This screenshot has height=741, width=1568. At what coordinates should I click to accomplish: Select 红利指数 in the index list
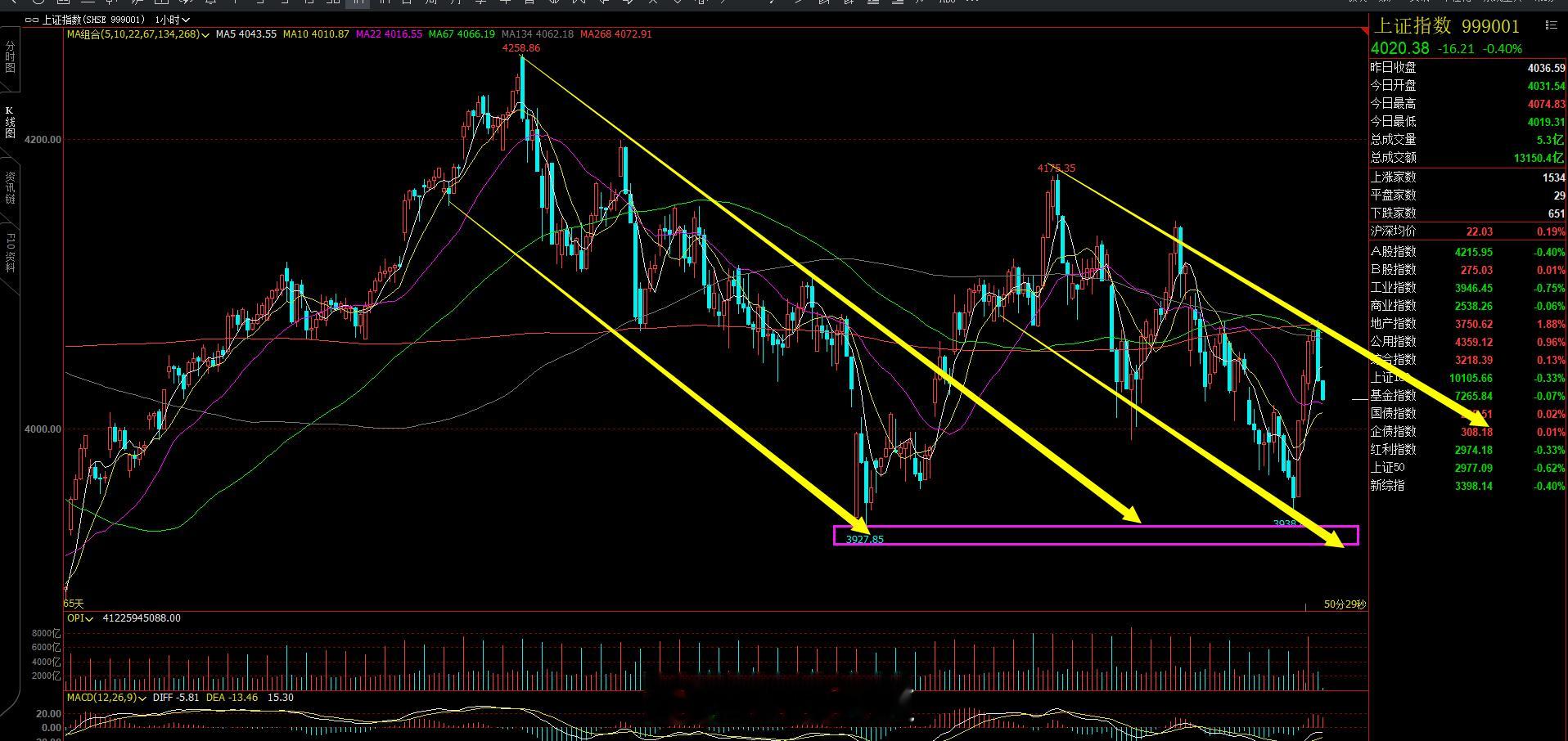1468,450
